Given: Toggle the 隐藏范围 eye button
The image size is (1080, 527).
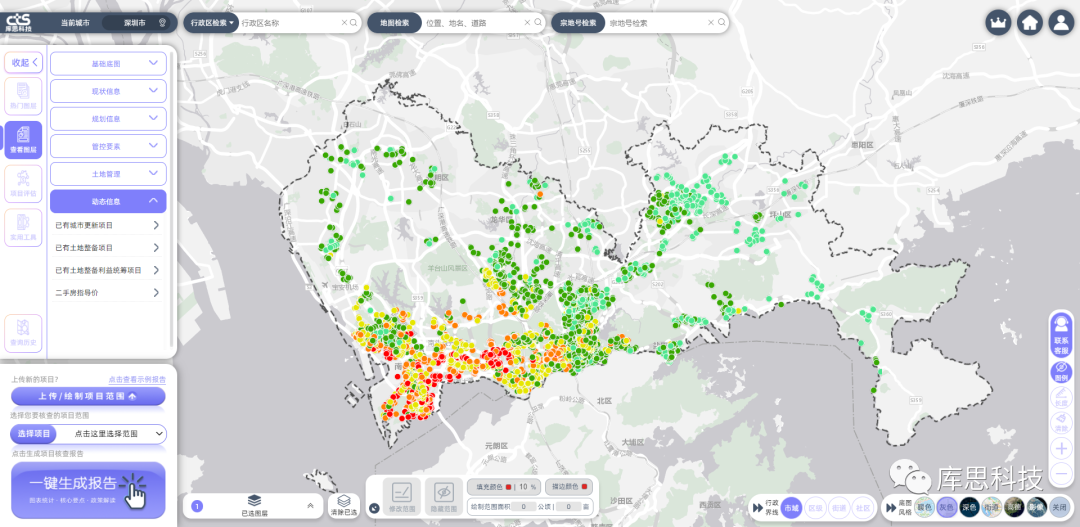Looking at the screenshot, I should [444, 496].
